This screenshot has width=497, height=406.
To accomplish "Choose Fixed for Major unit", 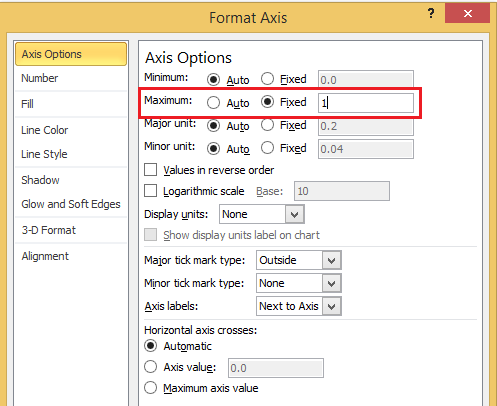I will coord(267,125).
